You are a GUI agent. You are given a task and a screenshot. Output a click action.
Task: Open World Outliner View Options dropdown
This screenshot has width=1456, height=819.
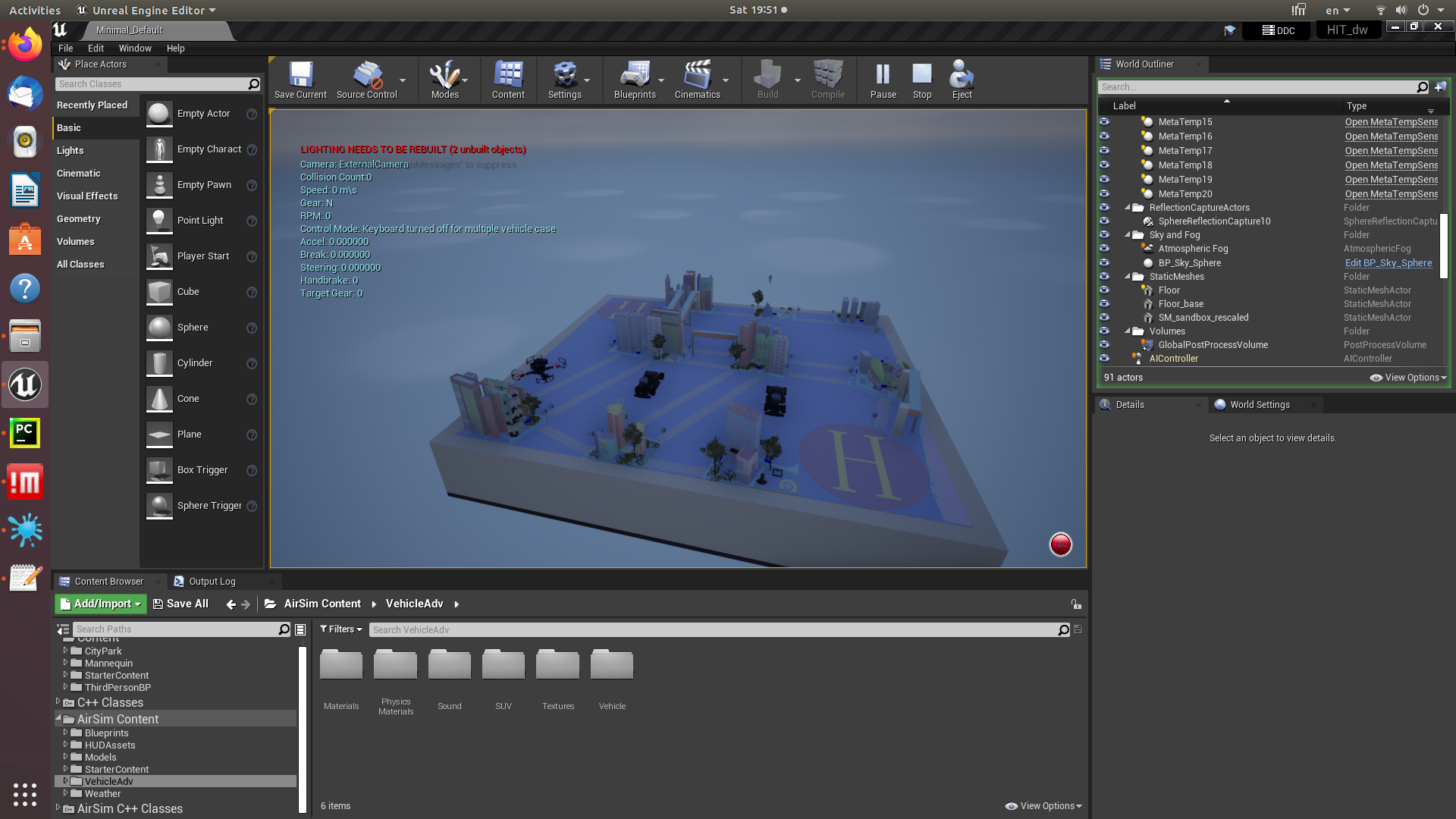[1408, 378]
